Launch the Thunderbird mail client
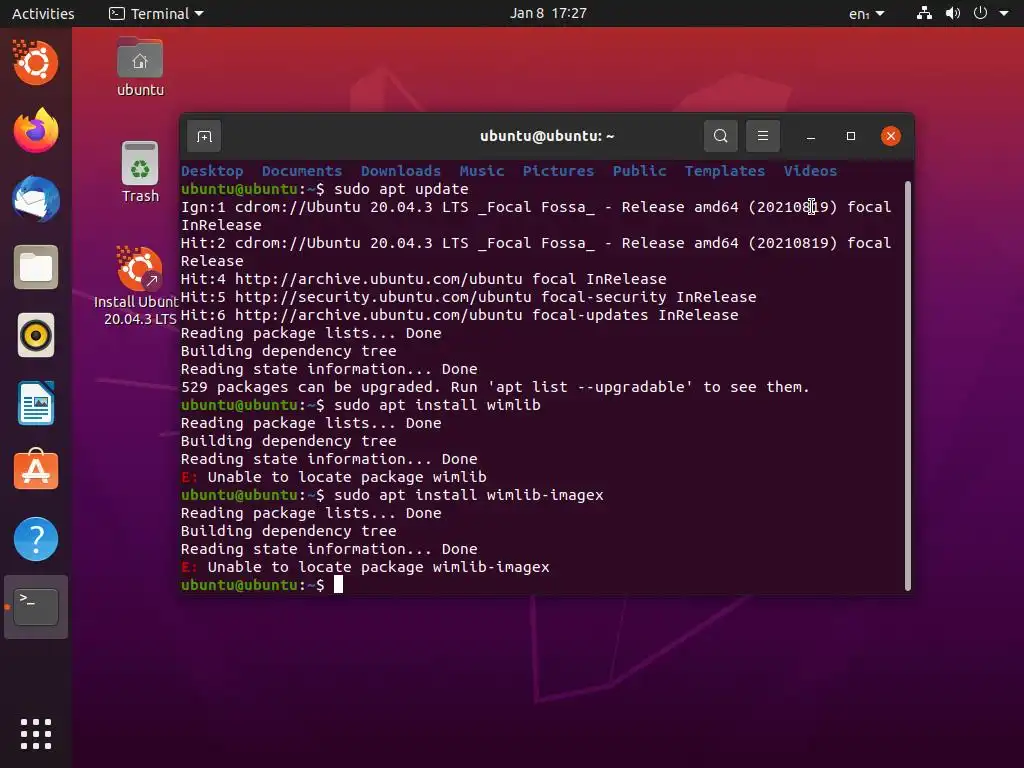 click(35, 199)
